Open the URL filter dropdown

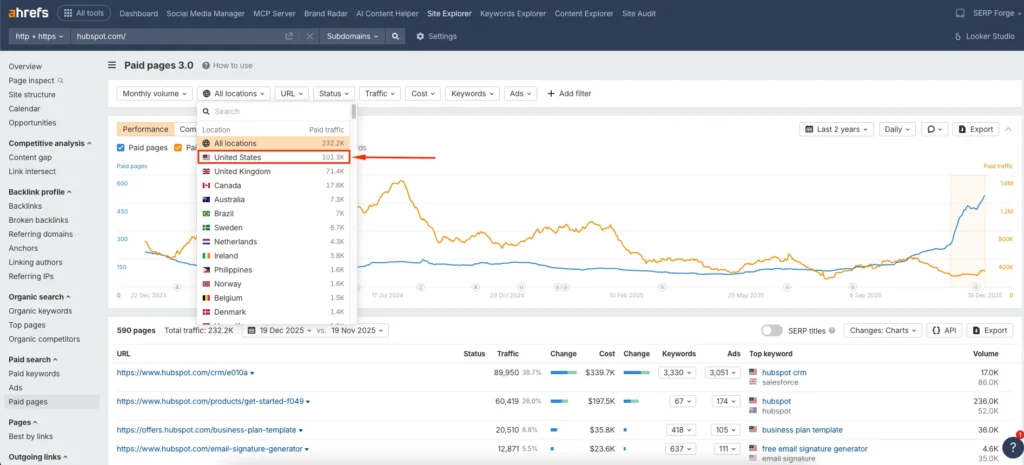tap(292, 93)
